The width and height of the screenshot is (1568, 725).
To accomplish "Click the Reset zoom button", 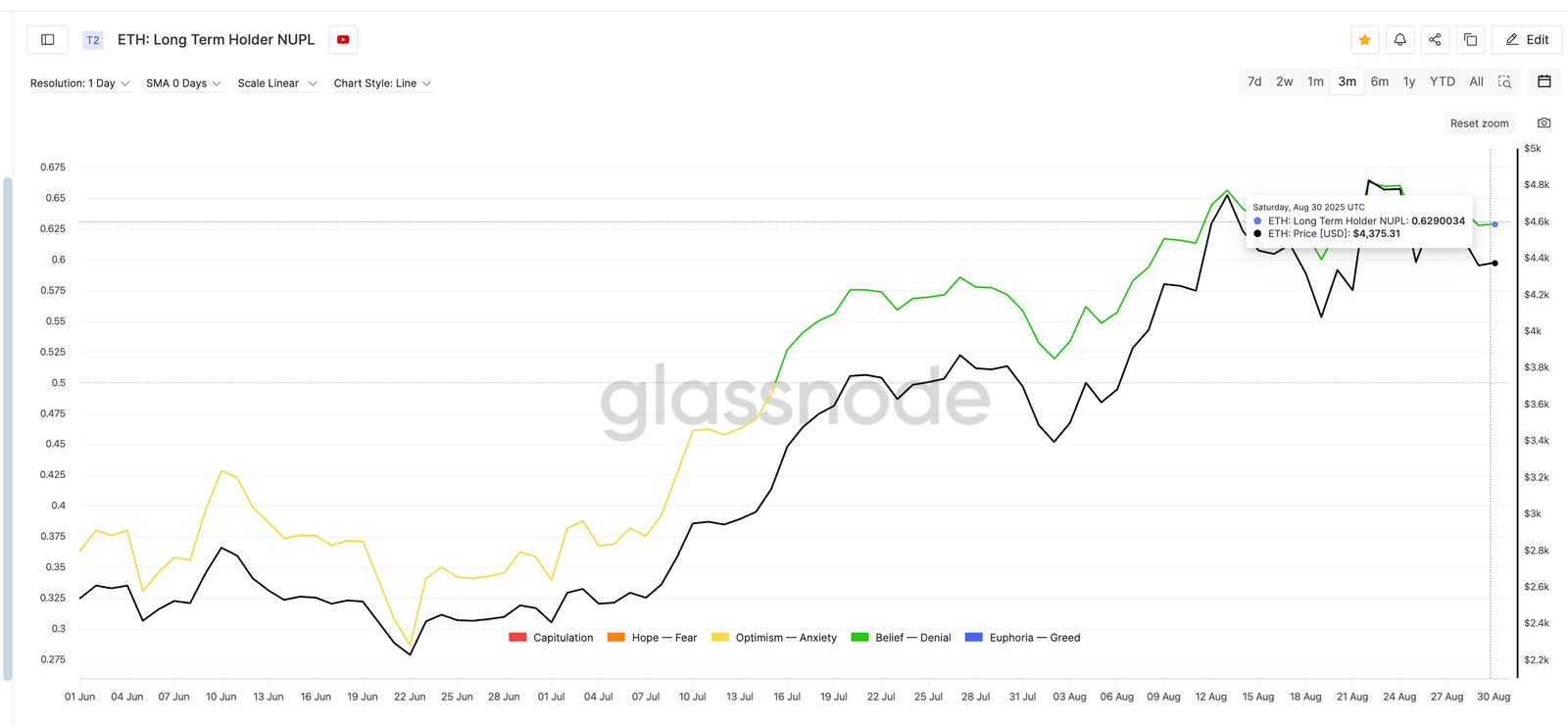I will click(x=1480, y=122).
